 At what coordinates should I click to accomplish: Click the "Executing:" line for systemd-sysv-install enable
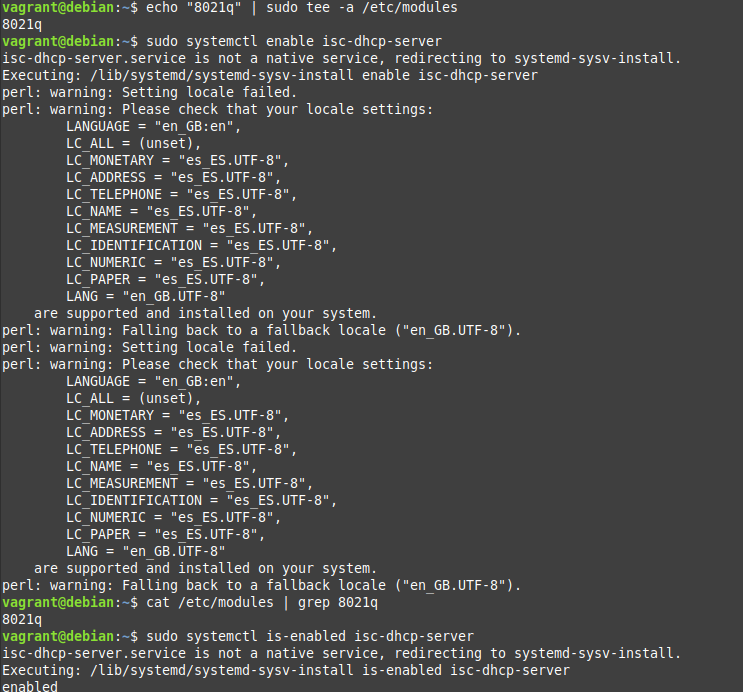(270, 75)
